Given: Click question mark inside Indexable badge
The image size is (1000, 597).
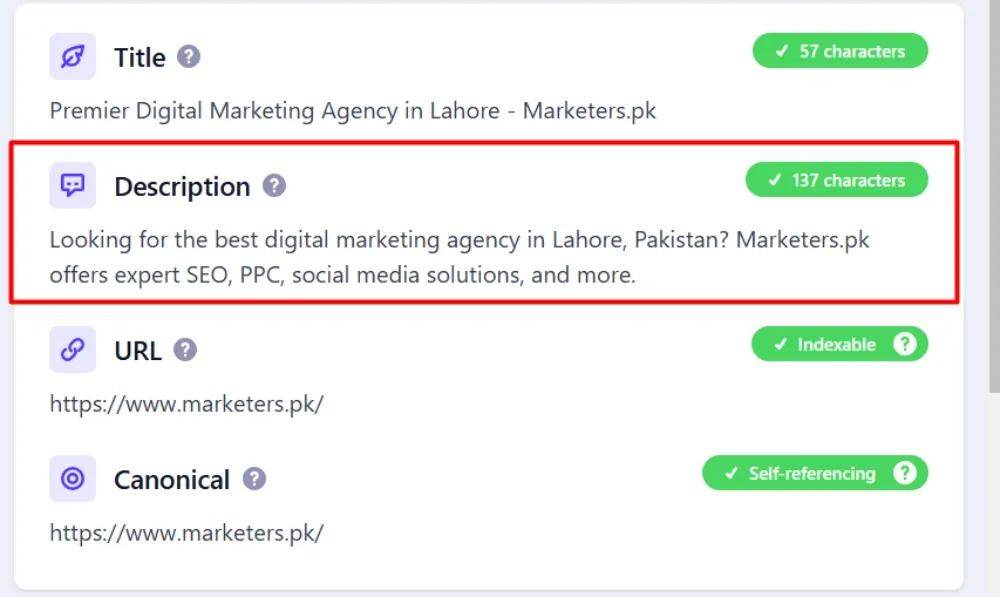Looking at the screenshot, I should click(x=904, y=344).
